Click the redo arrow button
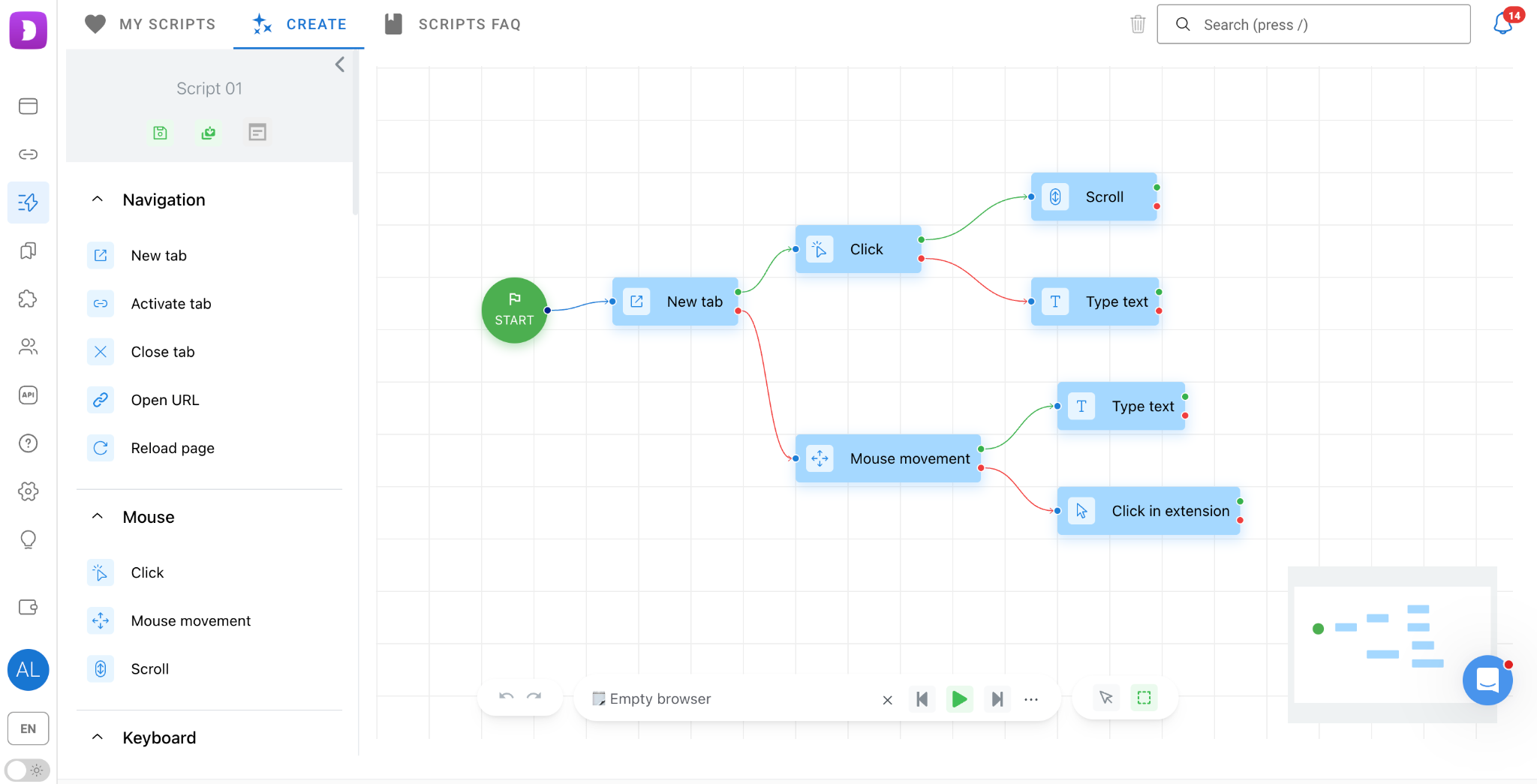This screenshot has width=1537, height=784. click(x=534, y=697)
